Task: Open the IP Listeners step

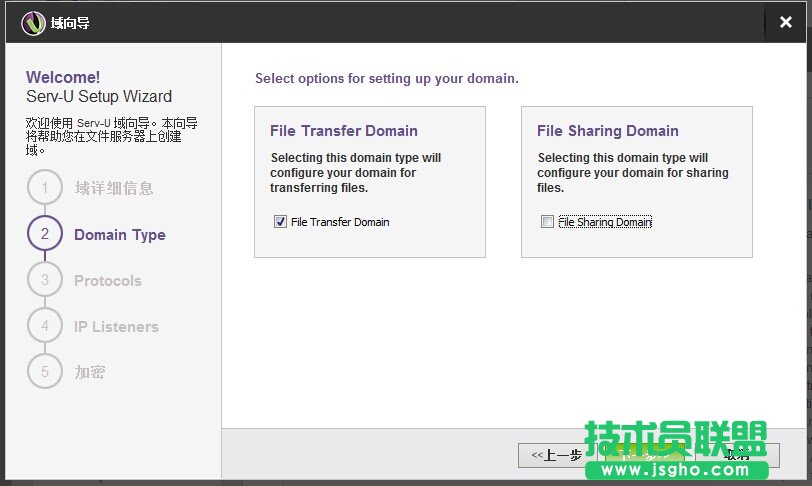Action: (x=116, y=327)
